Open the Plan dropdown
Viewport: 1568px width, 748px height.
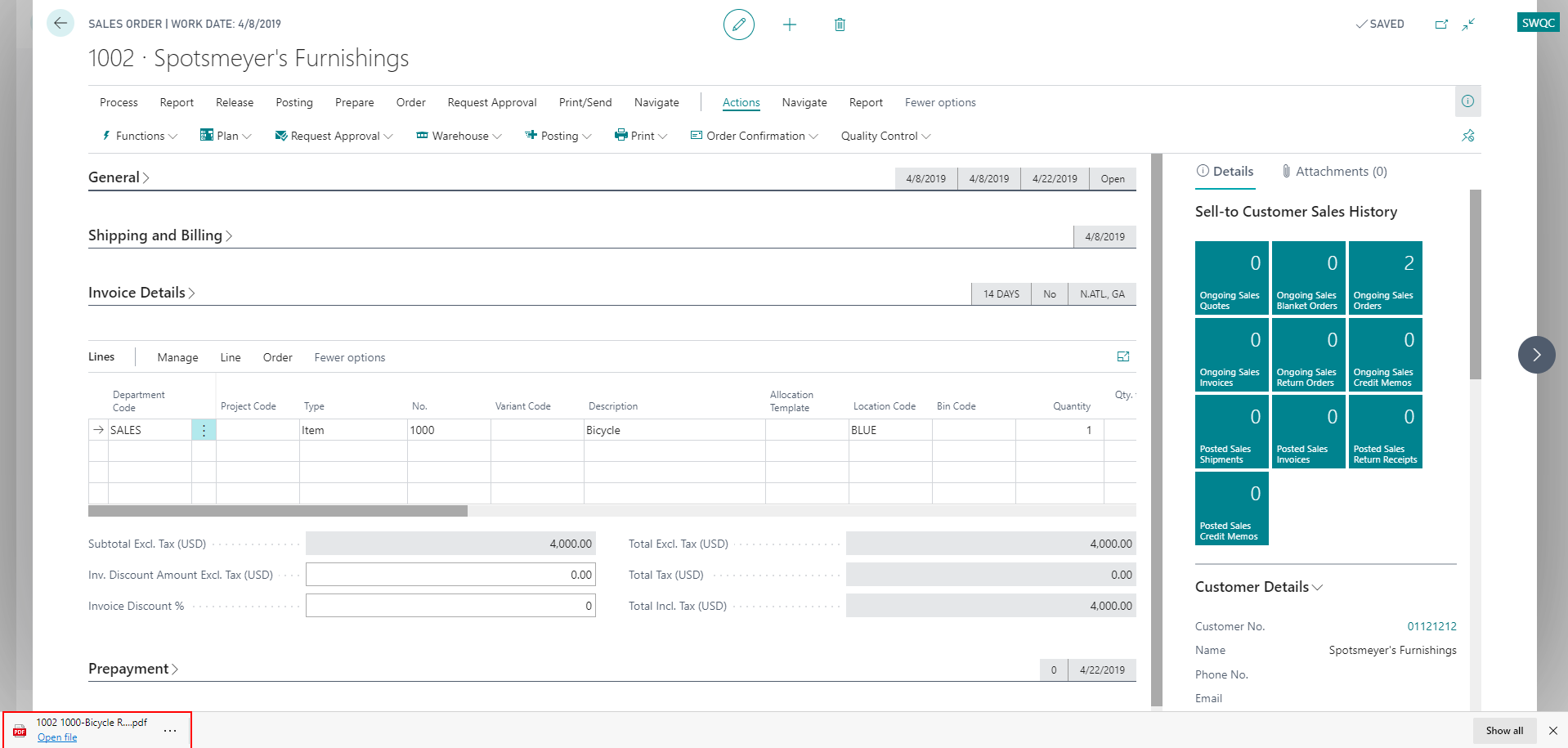point(226,136)
